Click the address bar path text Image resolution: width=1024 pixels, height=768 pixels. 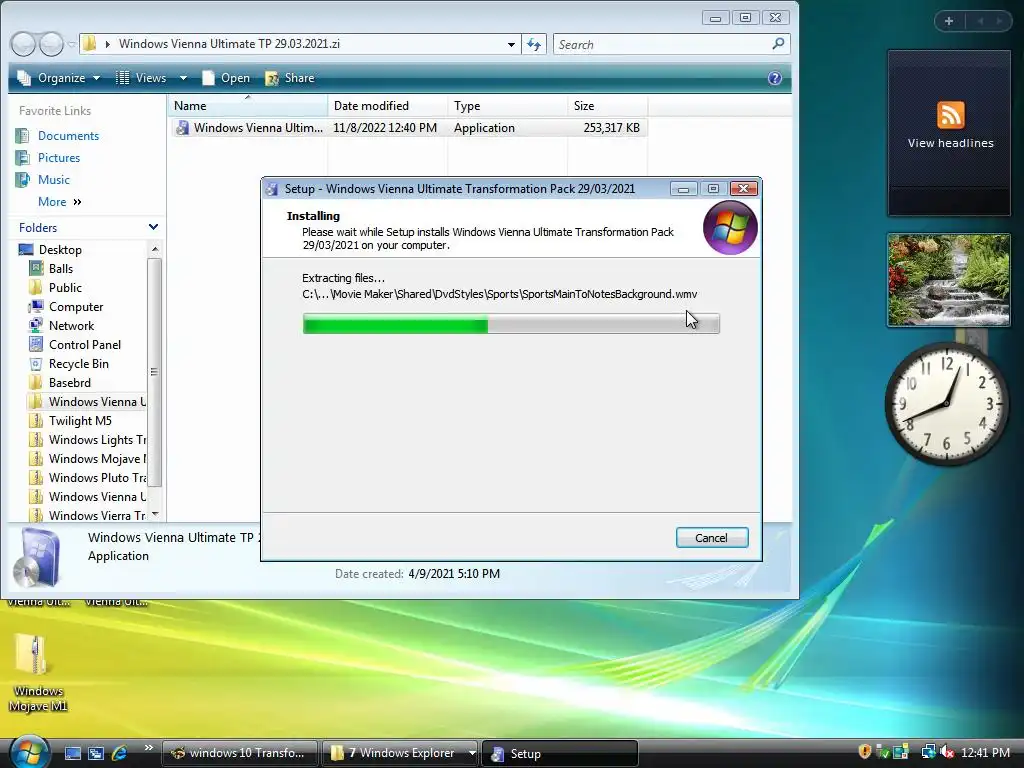point(229,44)
